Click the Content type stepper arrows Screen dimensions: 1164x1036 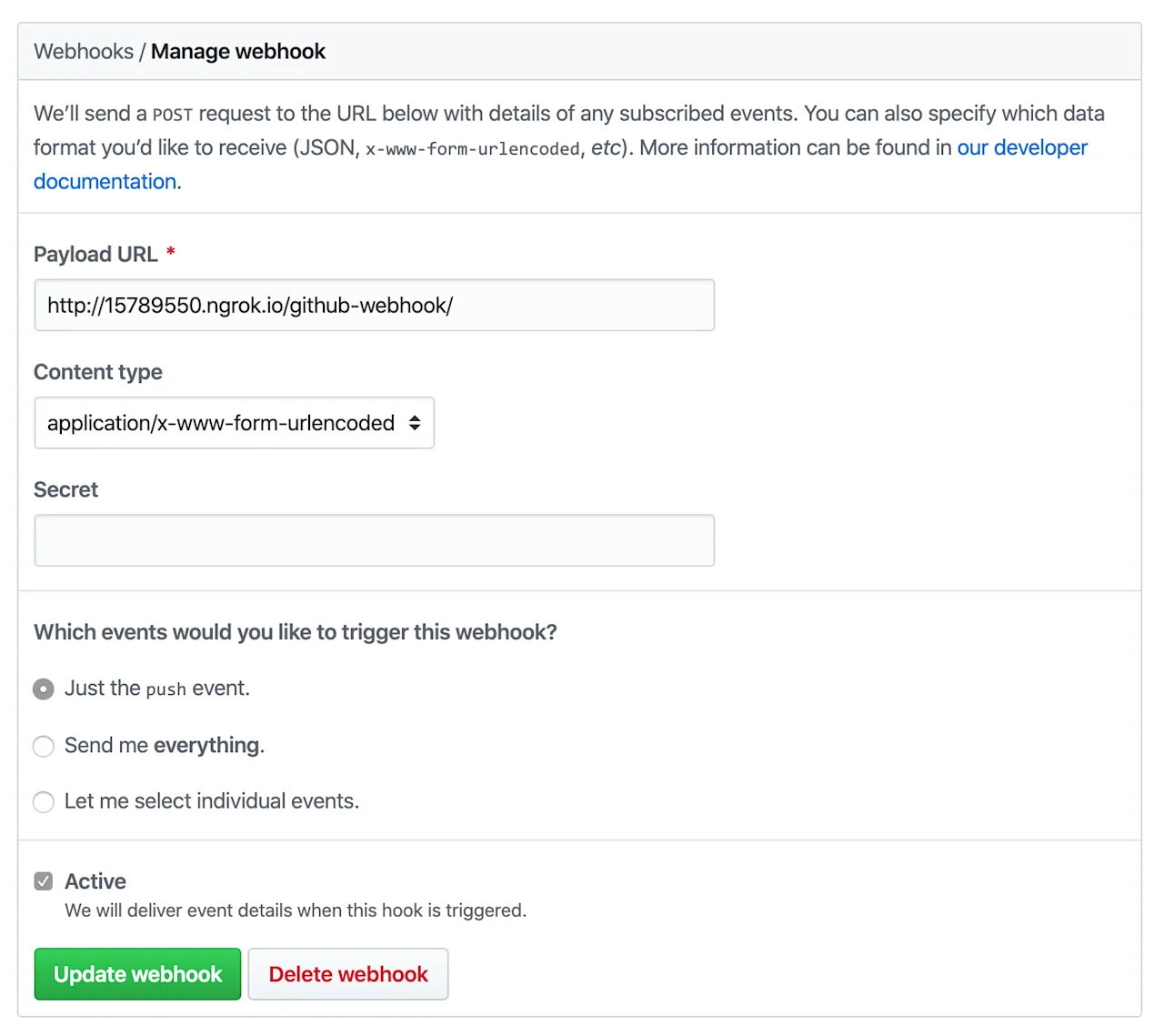pos(415,422)
